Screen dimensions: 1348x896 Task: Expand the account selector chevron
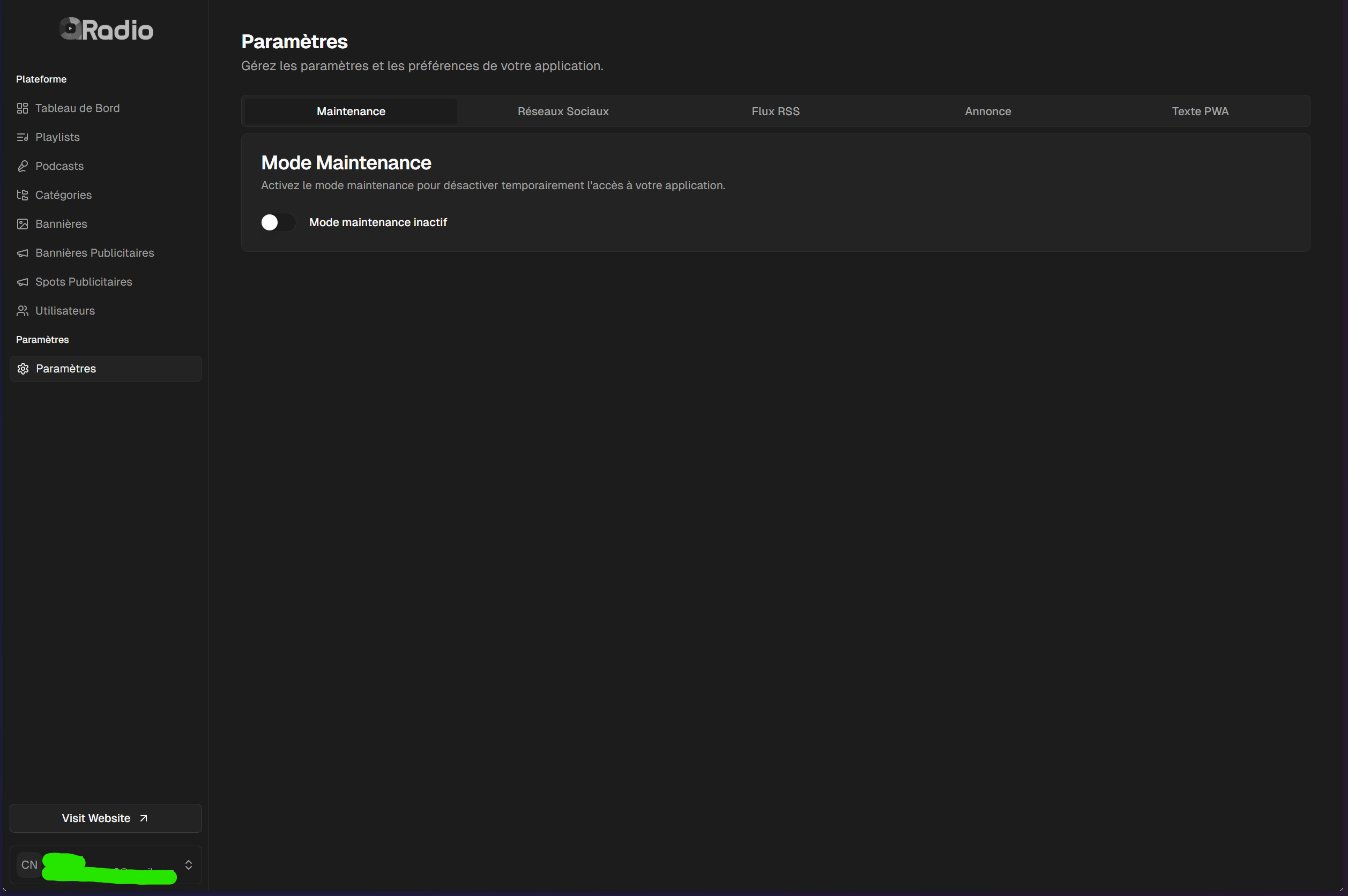tap(189, 865)
